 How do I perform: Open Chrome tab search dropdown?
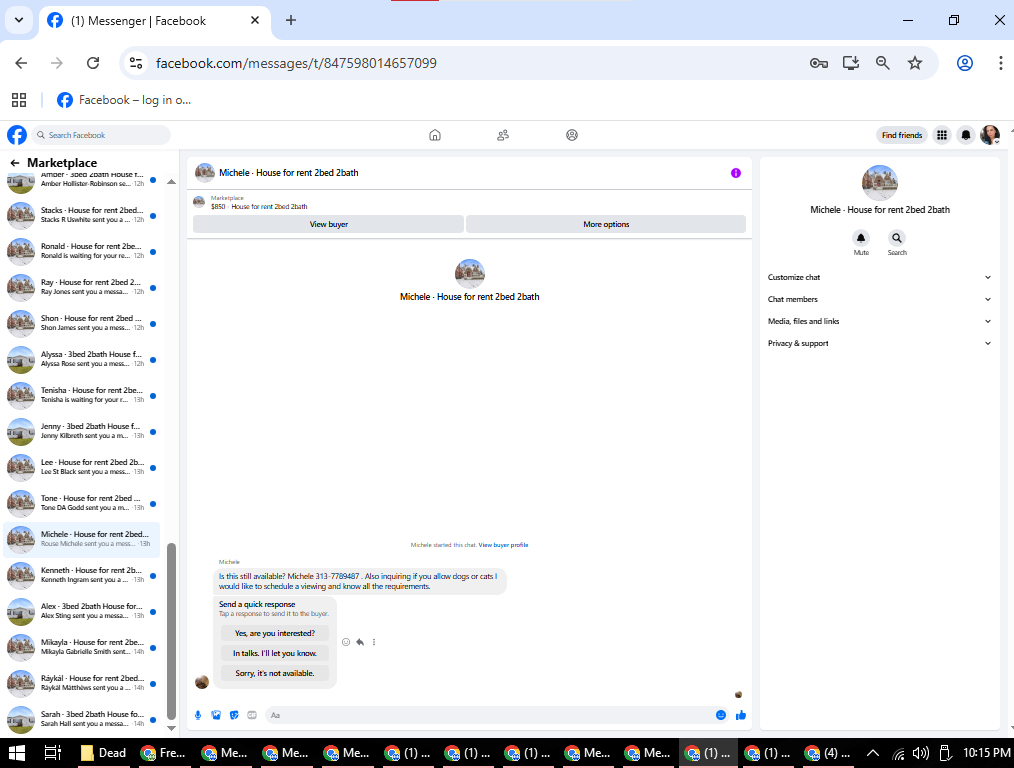[x=19, y=20]
